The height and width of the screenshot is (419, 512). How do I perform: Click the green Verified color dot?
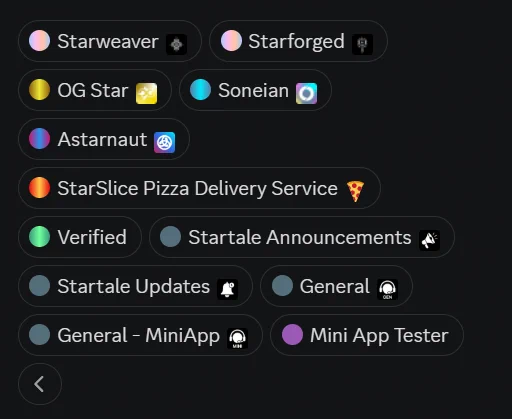(x=39, y=237)
